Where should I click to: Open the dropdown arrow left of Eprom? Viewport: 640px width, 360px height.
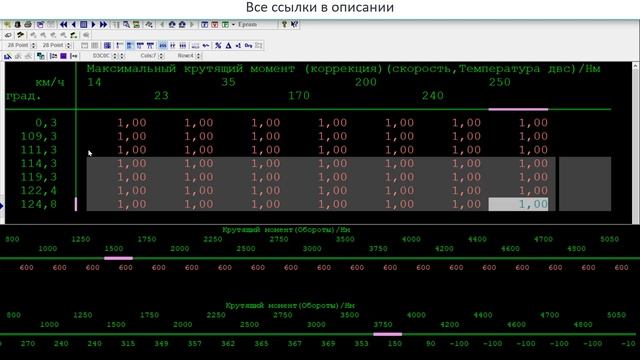point(233,24)
